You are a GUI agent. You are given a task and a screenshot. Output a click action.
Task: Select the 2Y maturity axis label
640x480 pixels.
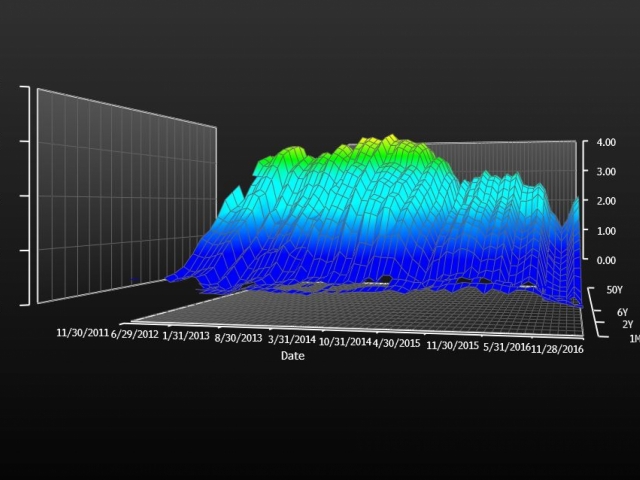[x=627, y=324]
